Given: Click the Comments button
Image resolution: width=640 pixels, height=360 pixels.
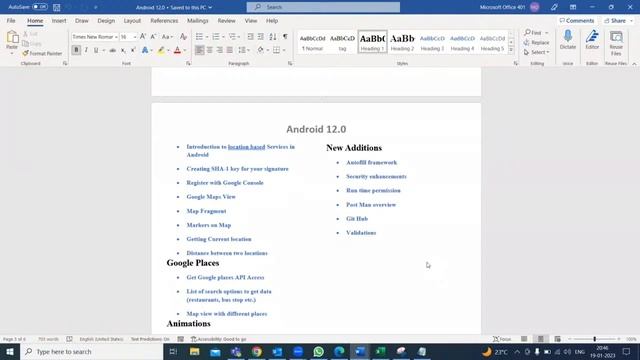Looking at the screenshot, I should (577, 20).
